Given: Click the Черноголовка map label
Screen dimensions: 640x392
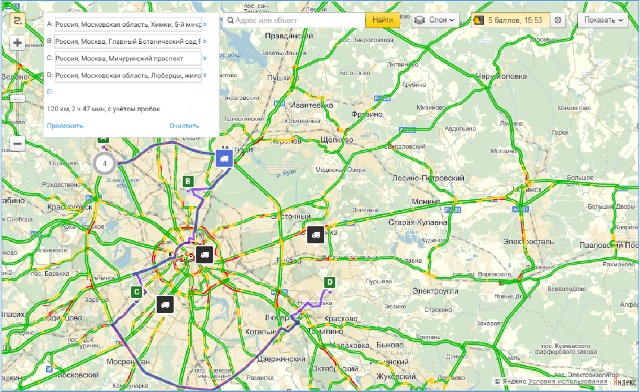Looking at the screenshot, I should click(x=501, y=76).
